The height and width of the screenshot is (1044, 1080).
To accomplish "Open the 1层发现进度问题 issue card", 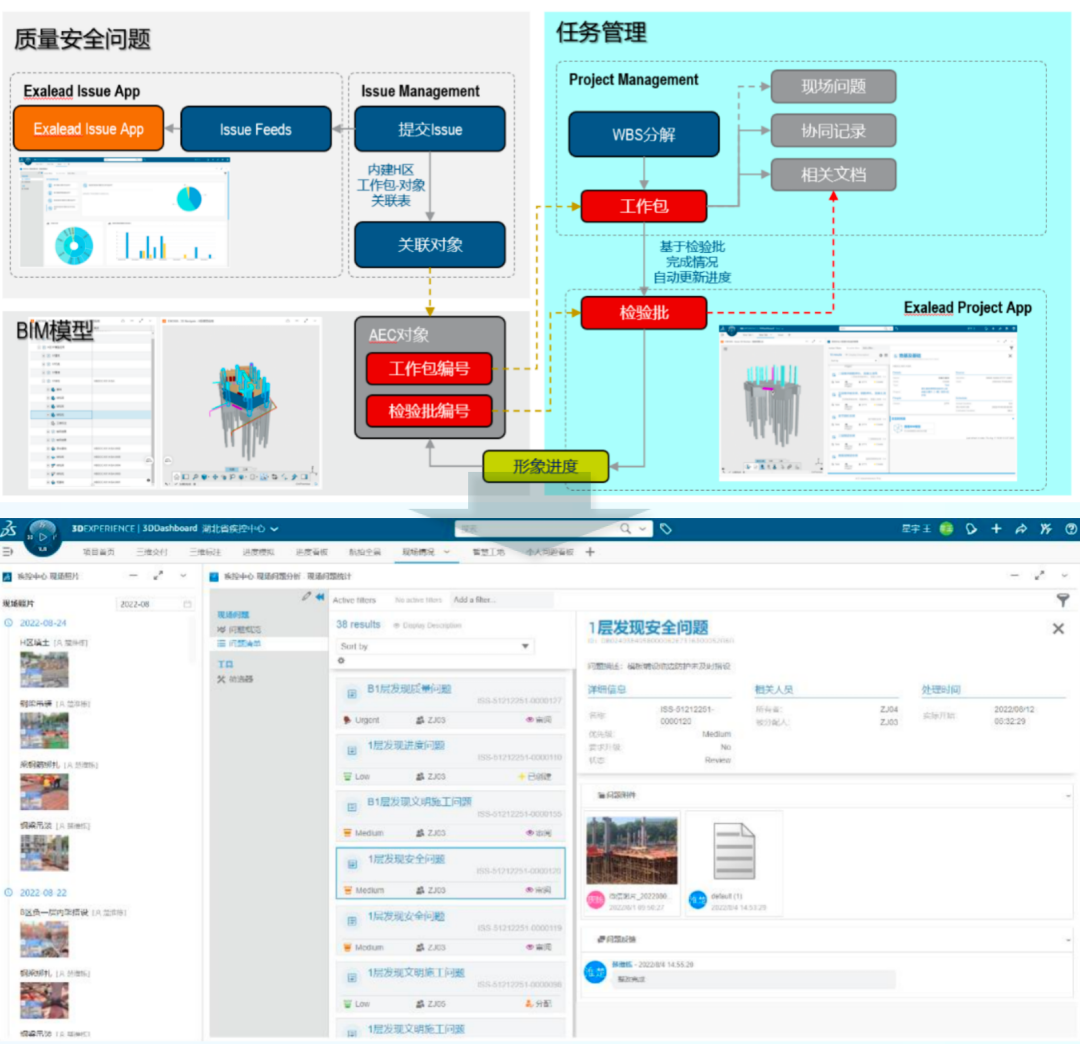I will pyautogui.click(x=450, y=760).
